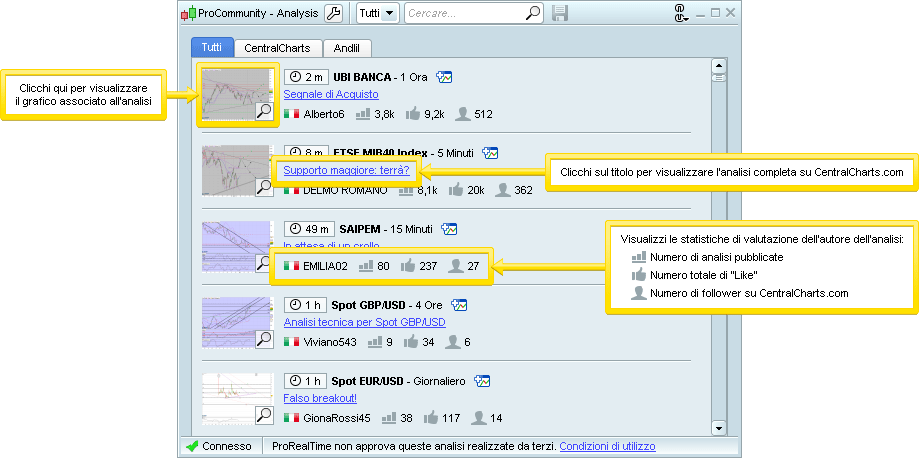Screen dimensions: 919x458
Task: Open Spot EUR/USD chart icon
Action: [x=482, y=380]
